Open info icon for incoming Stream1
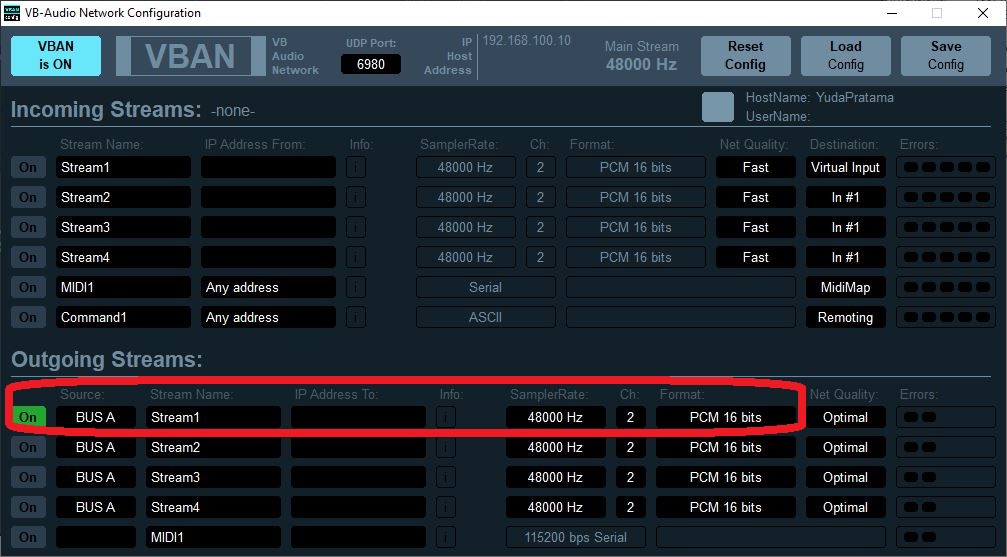 356,167
